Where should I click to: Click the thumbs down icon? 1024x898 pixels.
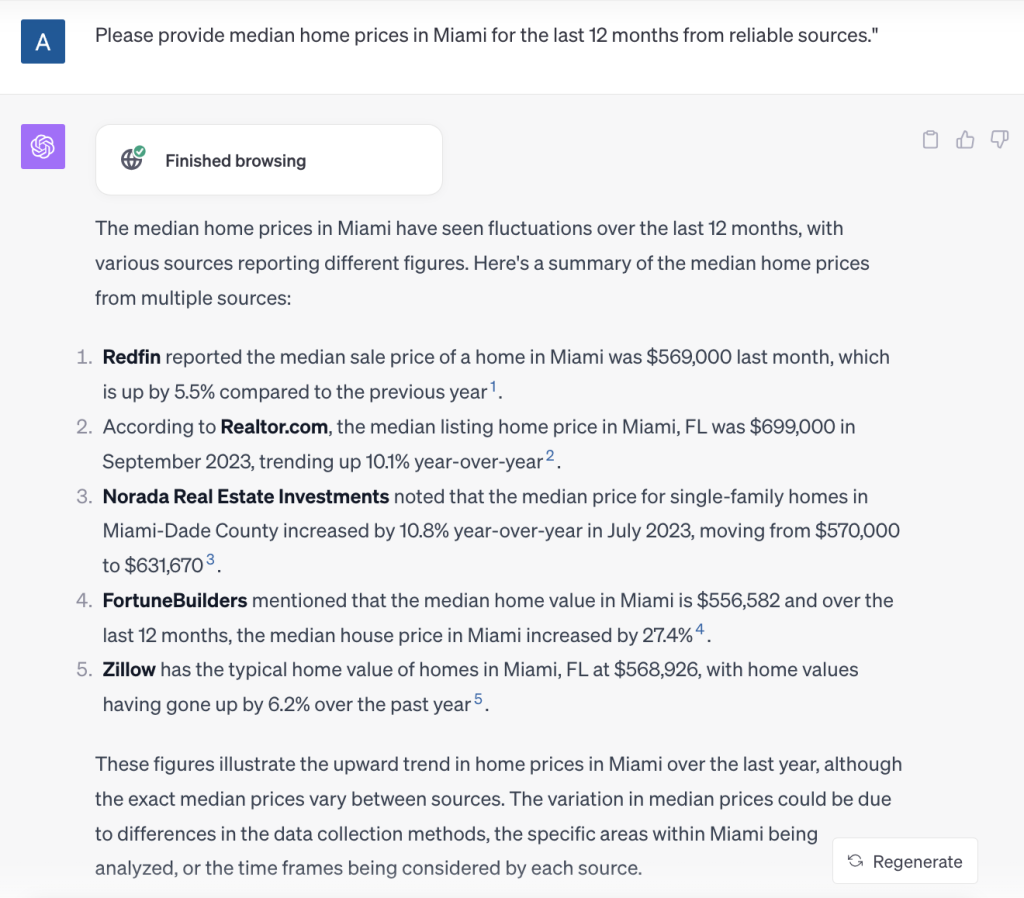tap(999, 140)
